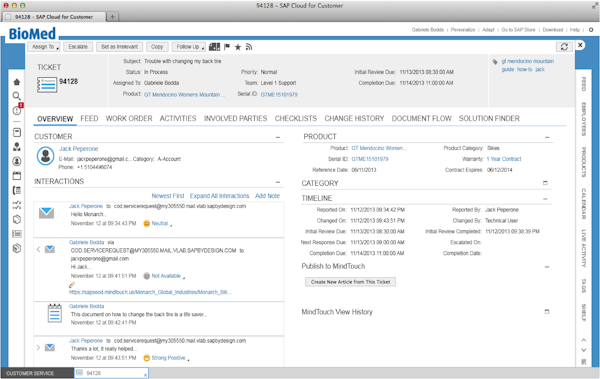This screenshot has height=379, width=600.
Task: Open the Assign To dropdown button
Action: pyautogui.click(x=43, y=47)
